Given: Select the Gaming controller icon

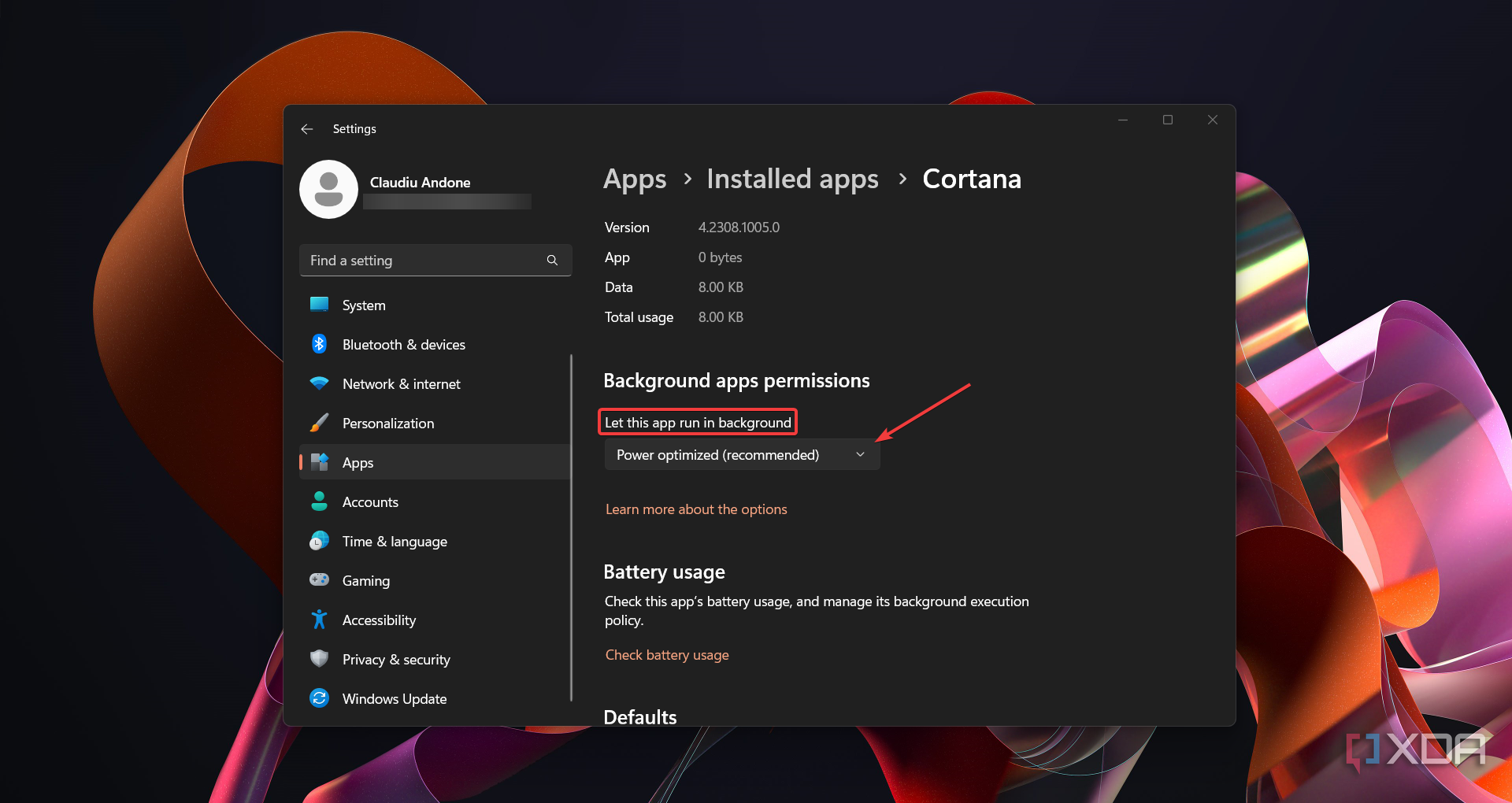Looking at the screenshot, I should [319, 580].
